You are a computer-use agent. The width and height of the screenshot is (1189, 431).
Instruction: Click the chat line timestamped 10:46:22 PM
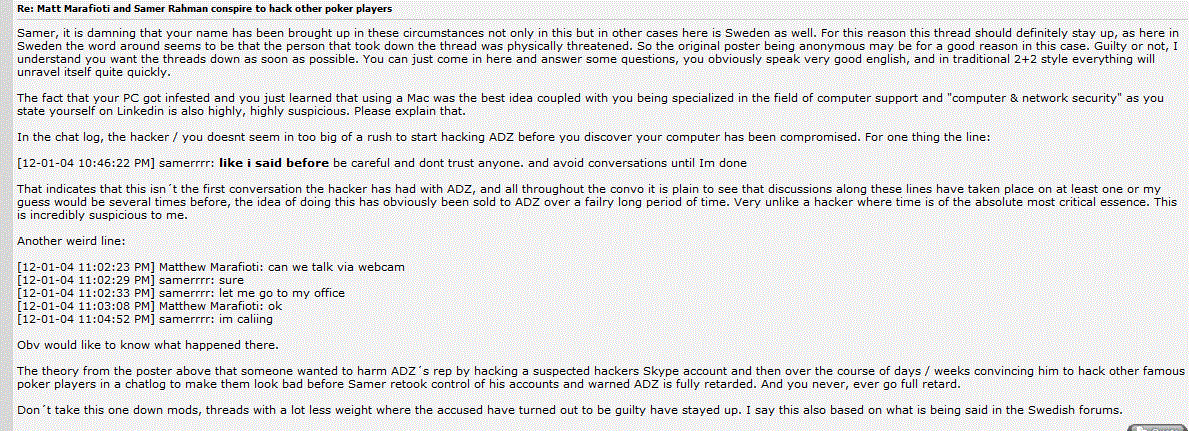click(382, 162)
